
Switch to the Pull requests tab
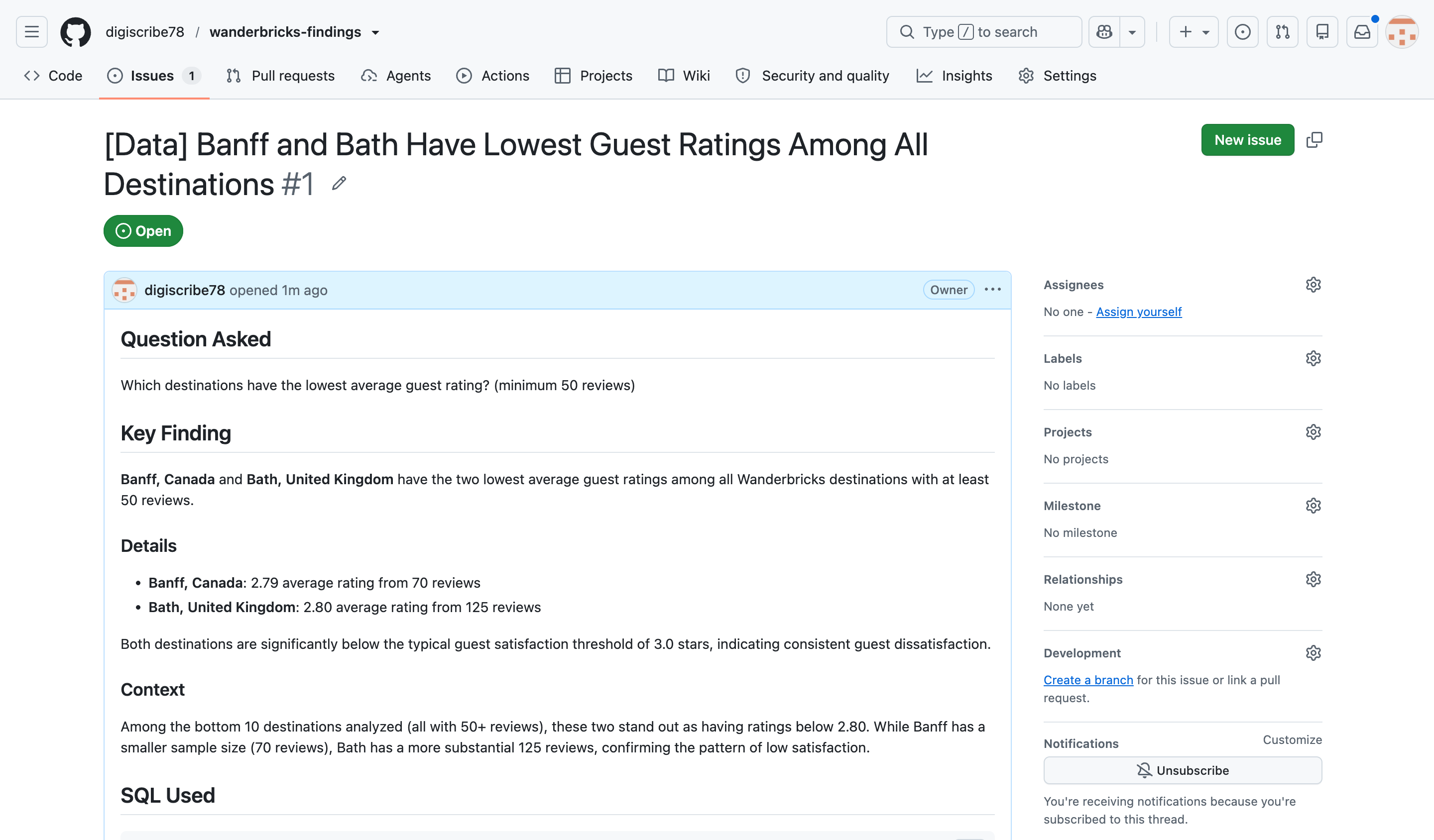280,76
